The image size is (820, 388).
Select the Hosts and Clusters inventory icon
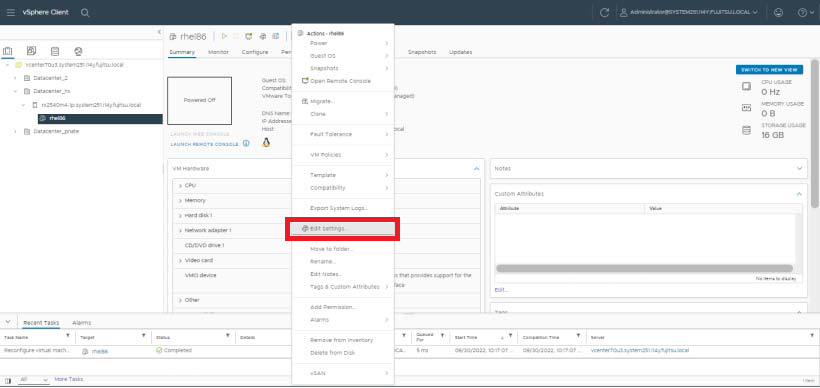(x=8, y=51)
